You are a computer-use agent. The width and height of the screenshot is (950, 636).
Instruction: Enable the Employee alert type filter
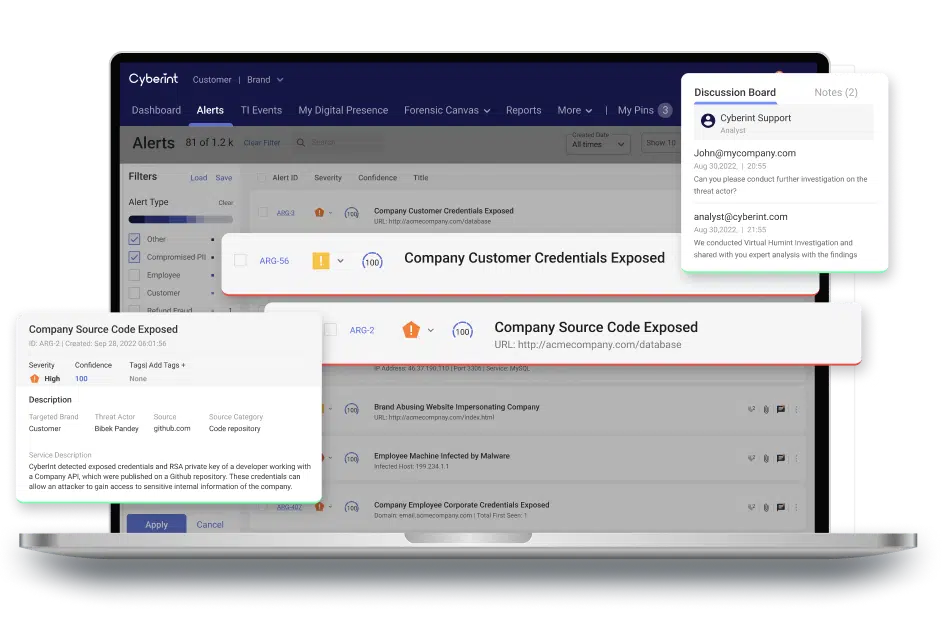[134, 275]
